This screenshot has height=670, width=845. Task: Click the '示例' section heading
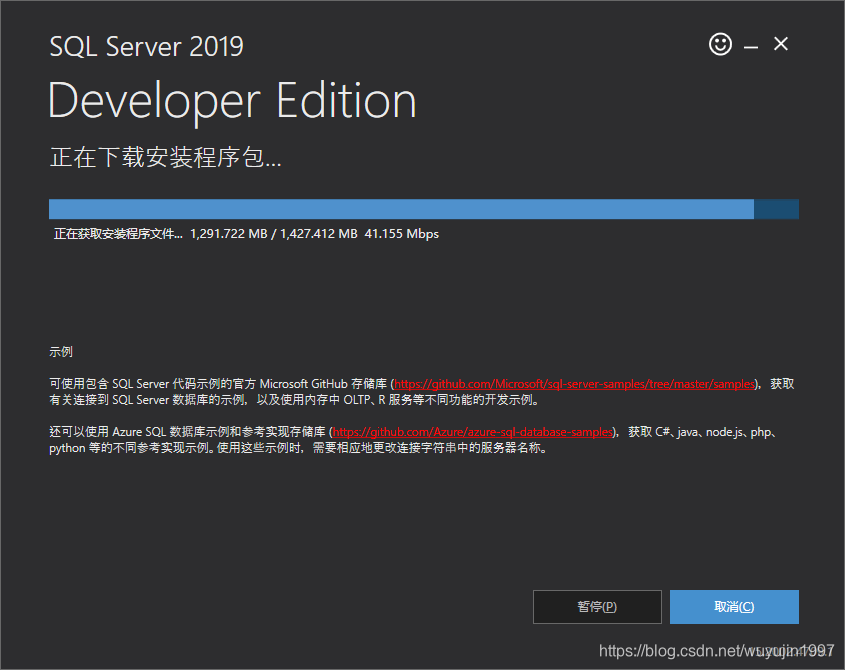pos(61,352)
